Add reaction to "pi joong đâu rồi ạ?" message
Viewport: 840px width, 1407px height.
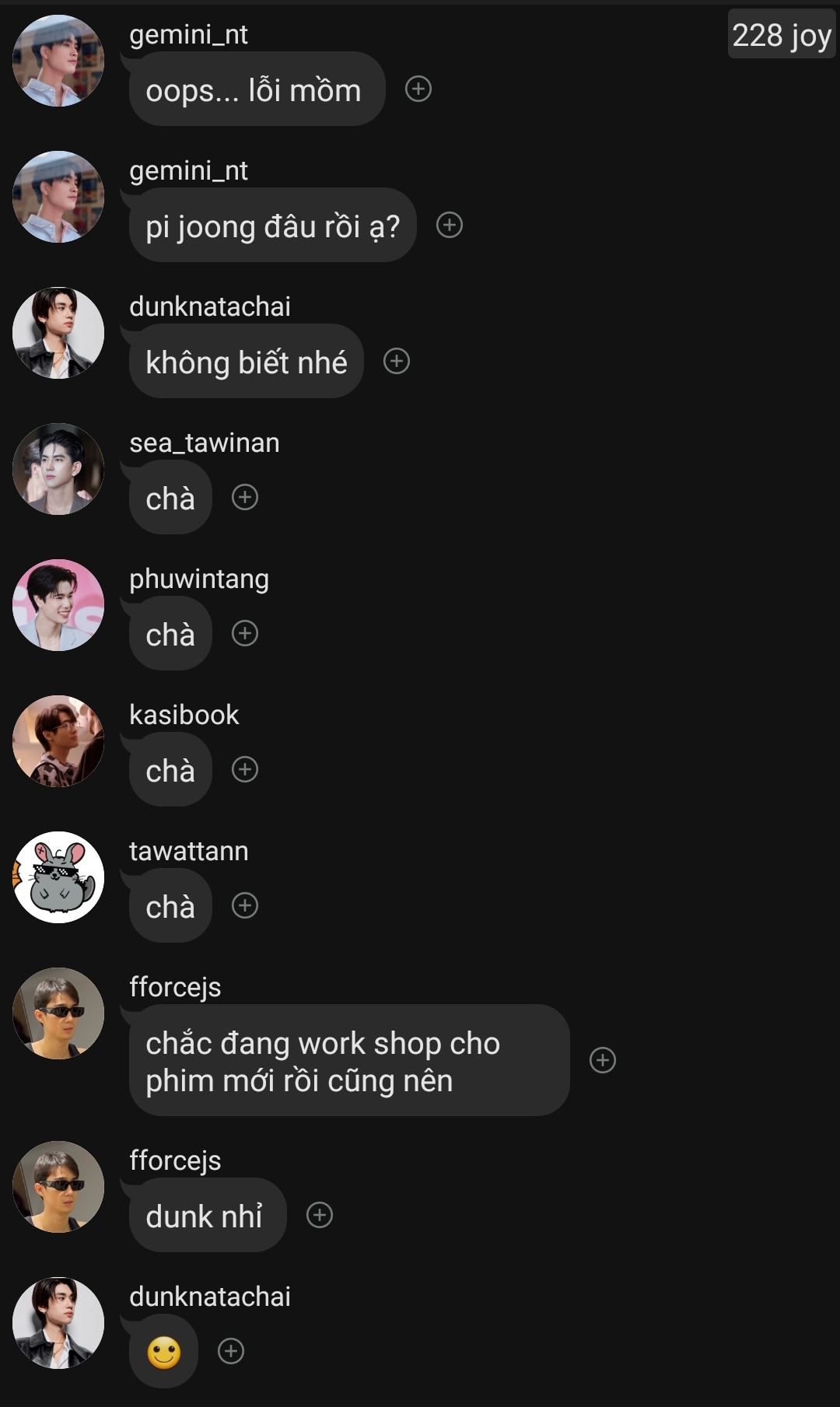(x=450, y=225)
